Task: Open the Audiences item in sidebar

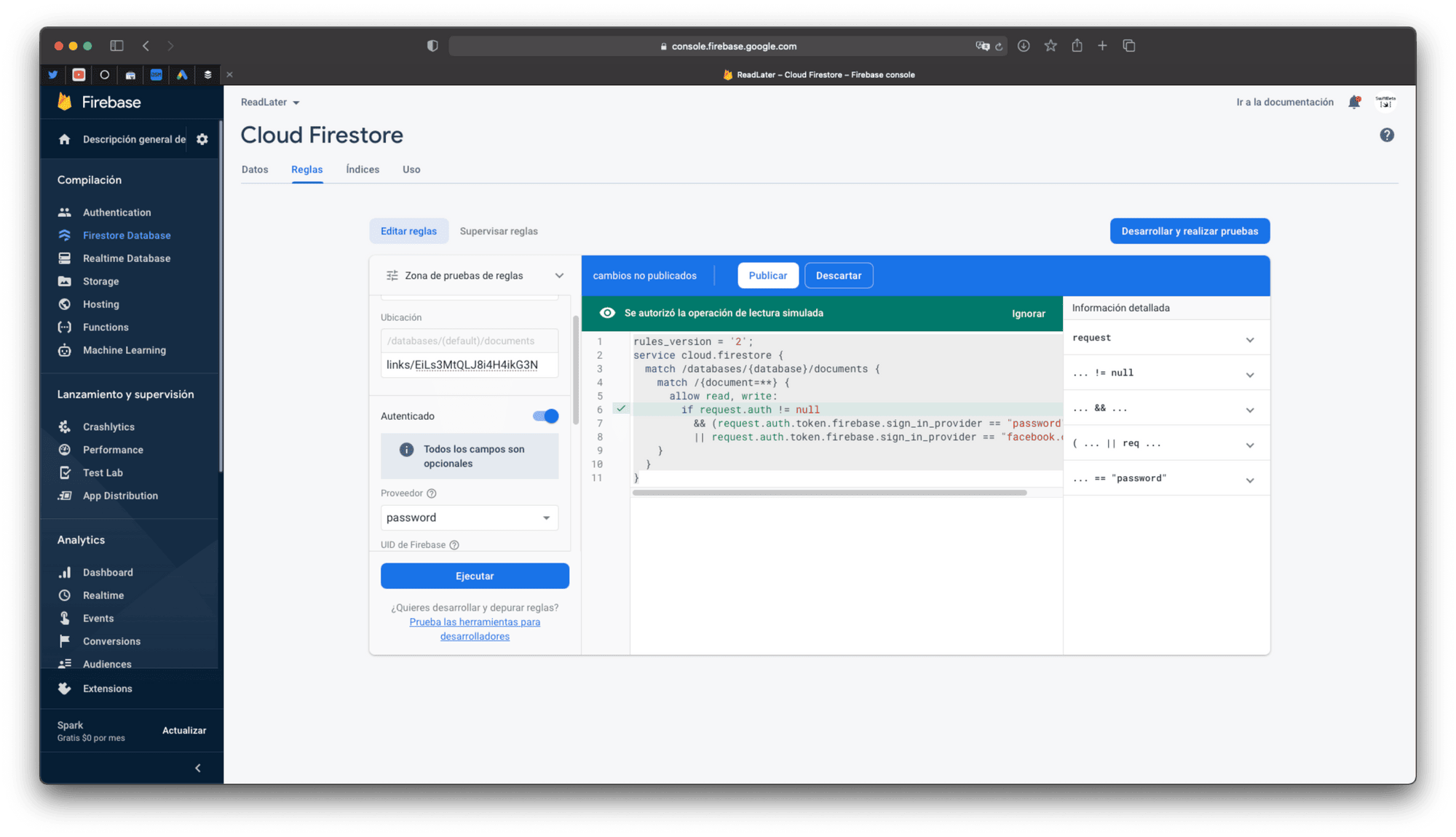Action: (106, 664)
